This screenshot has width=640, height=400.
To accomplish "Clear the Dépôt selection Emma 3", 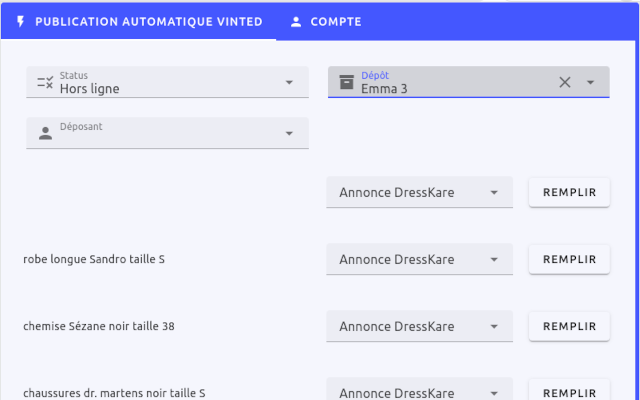I will (565, 82).
